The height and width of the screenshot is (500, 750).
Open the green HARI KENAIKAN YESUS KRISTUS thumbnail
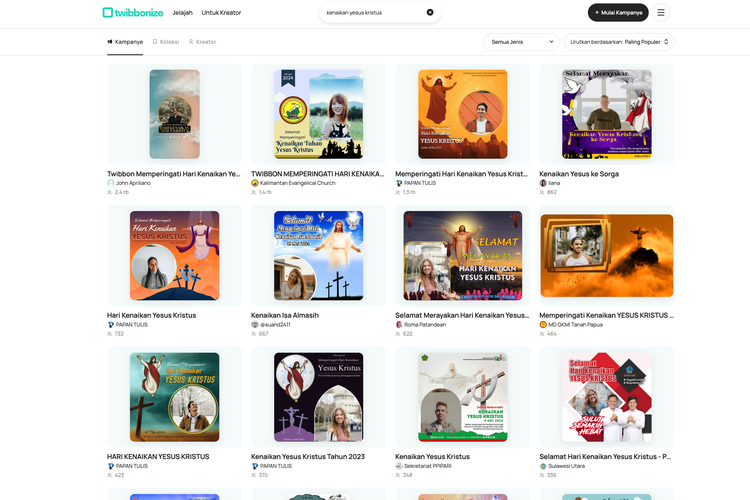click(175, 397)
